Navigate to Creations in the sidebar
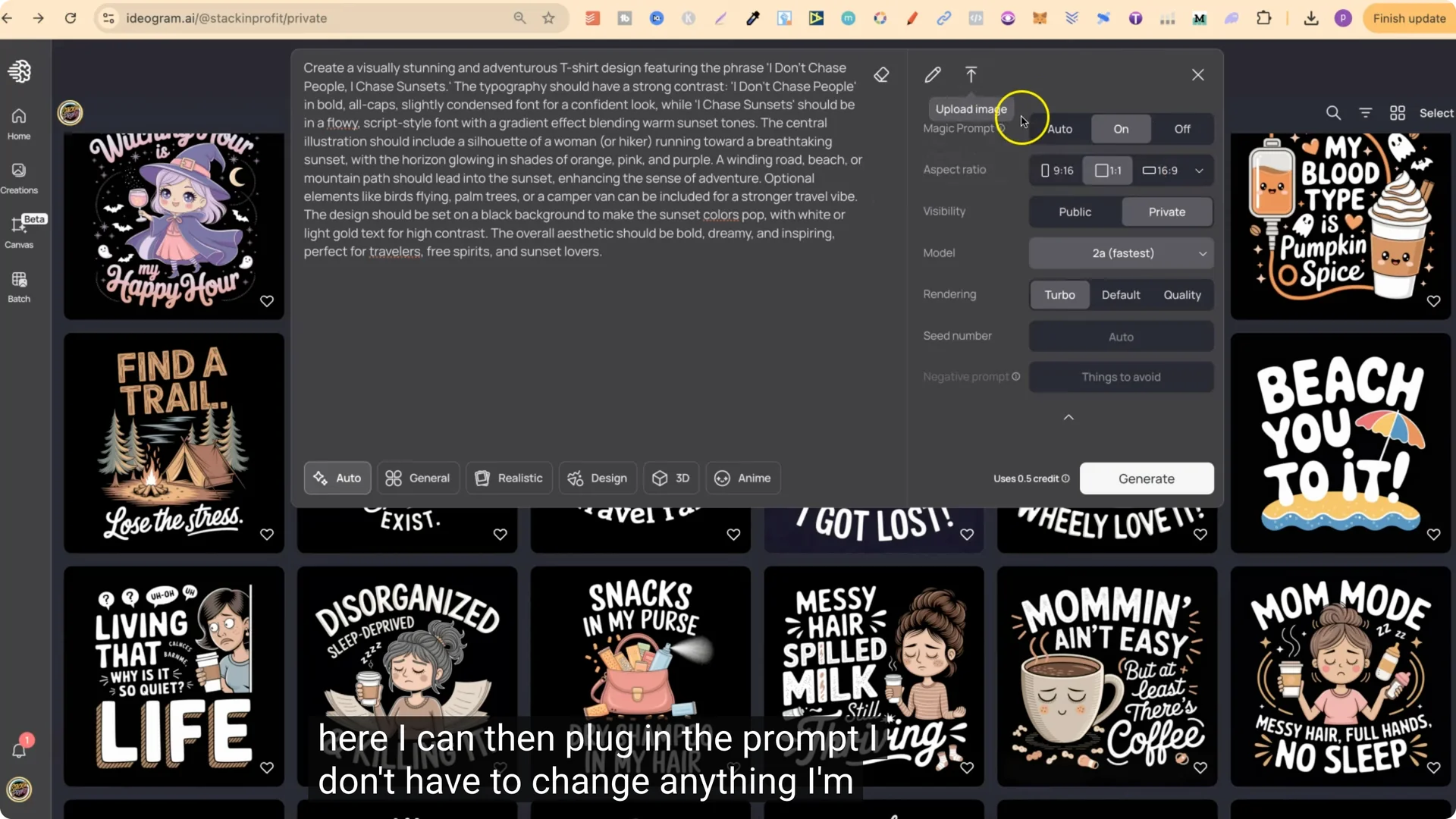The image size is (1456, 819). coord(18,177)
